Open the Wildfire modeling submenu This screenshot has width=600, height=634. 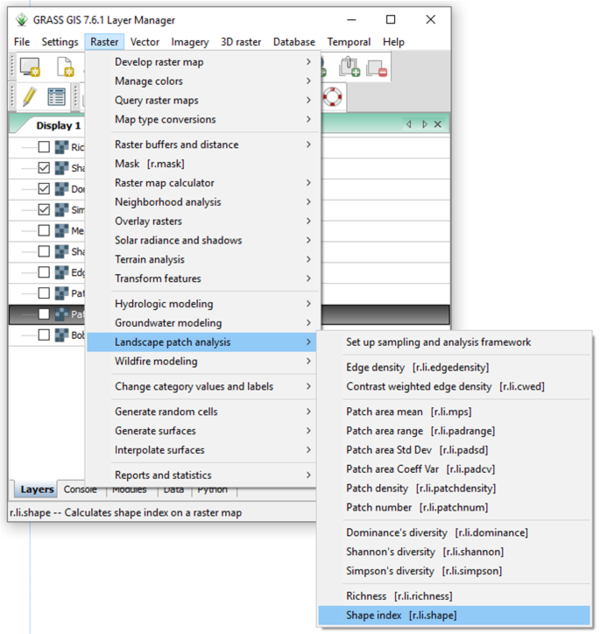pos(203,361)
